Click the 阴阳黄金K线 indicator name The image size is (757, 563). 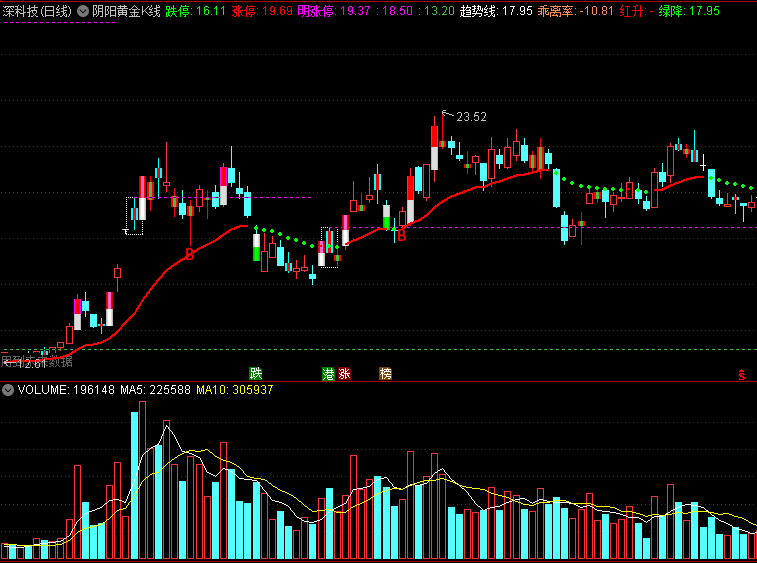[x=126, y=11]
